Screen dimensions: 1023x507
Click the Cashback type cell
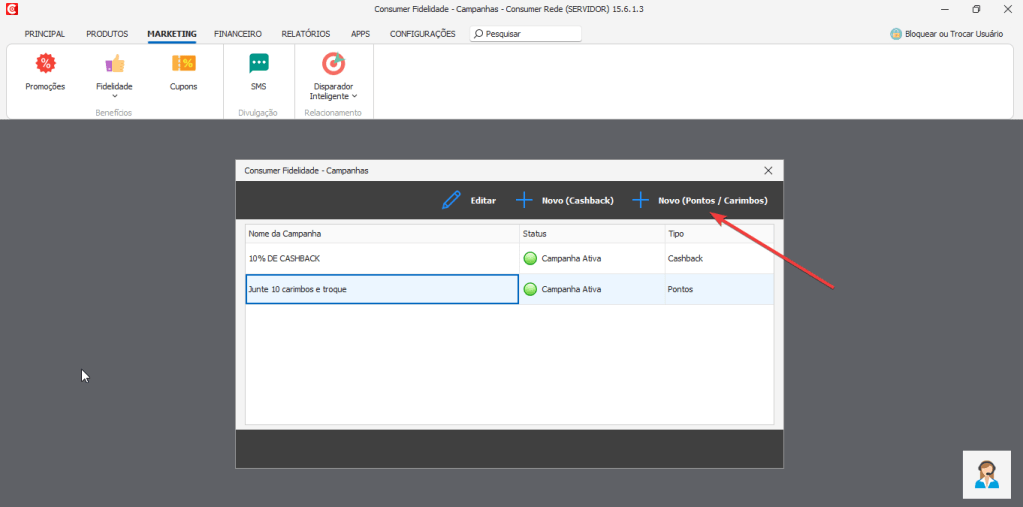719,258
